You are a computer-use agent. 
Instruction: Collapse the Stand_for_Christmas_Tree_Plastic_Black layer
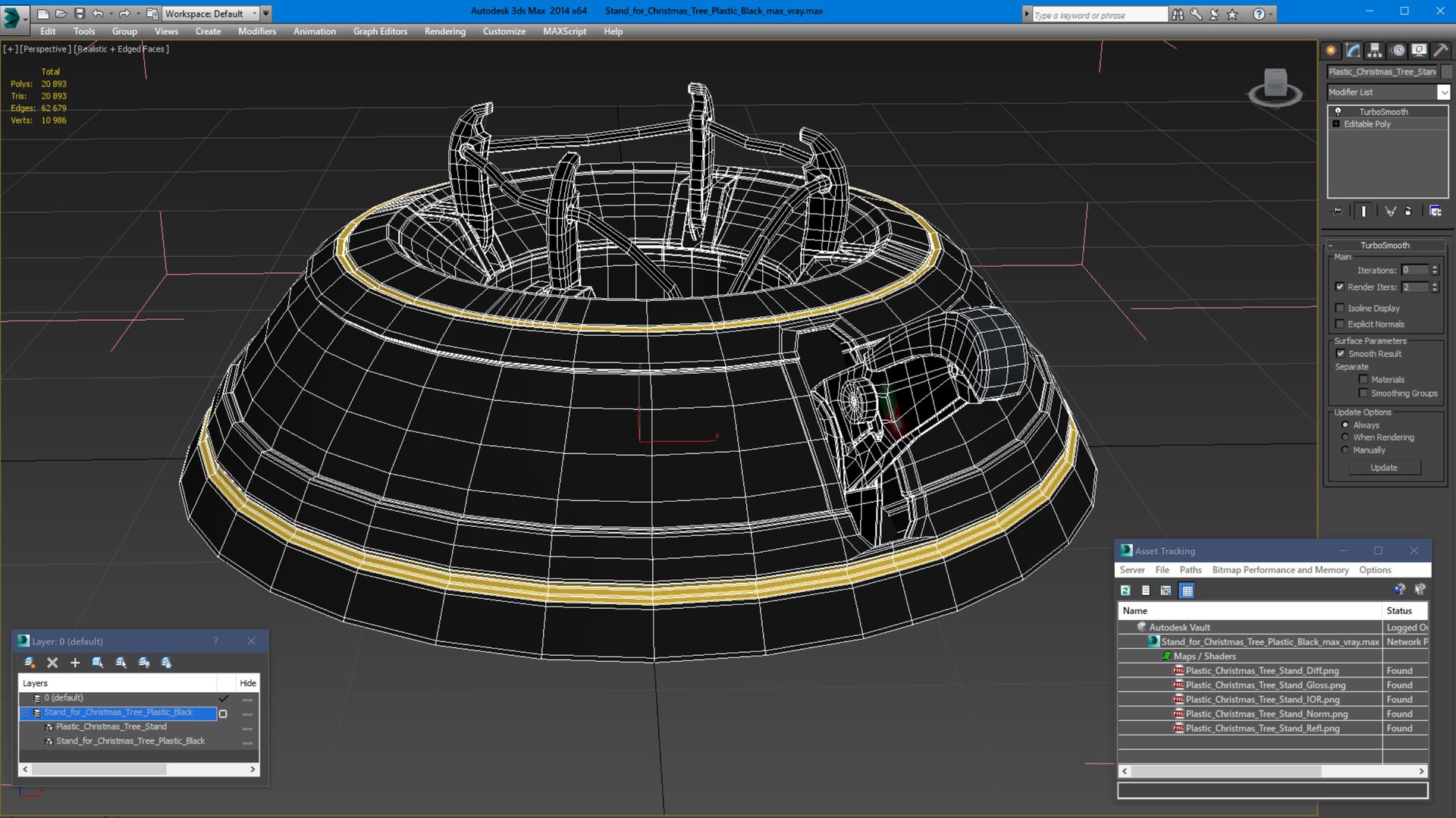(25, 713)
